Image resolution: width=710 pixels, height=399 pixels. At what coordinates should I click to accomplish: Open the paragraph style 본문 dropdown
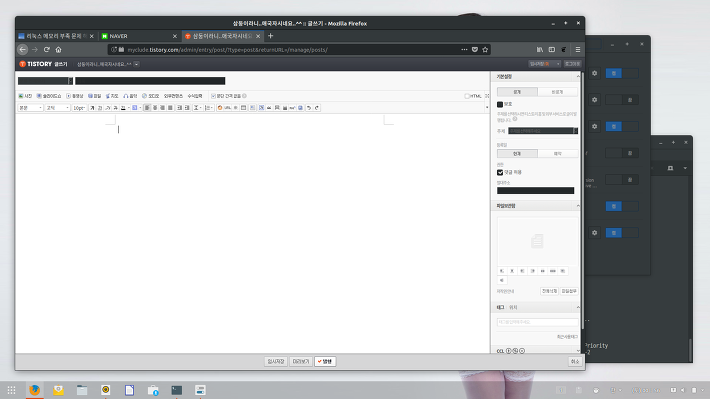point(30,108)
